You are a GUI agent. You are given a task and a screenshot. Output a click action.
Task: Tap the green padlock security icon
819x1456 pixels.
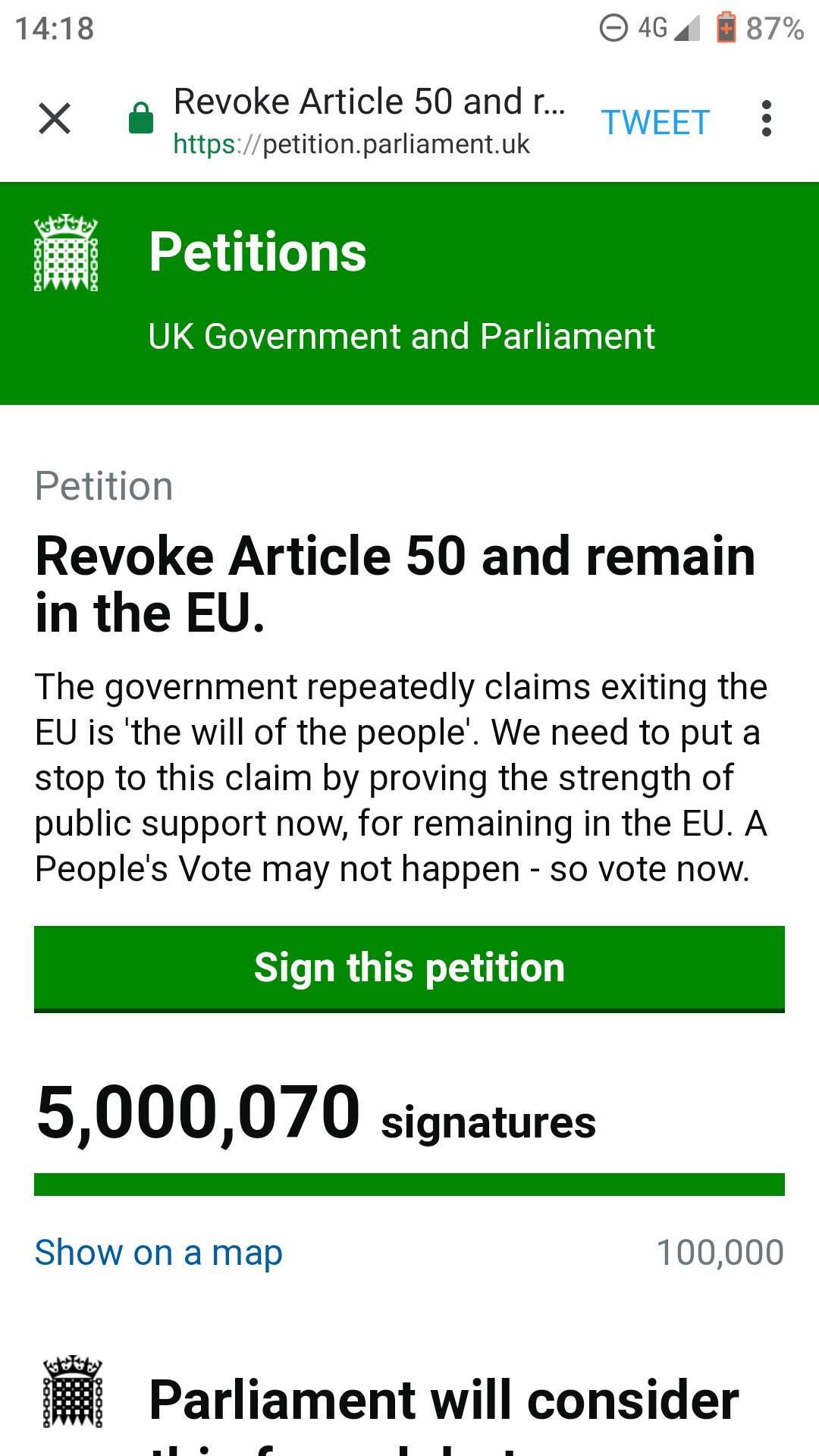click(141, 119)
